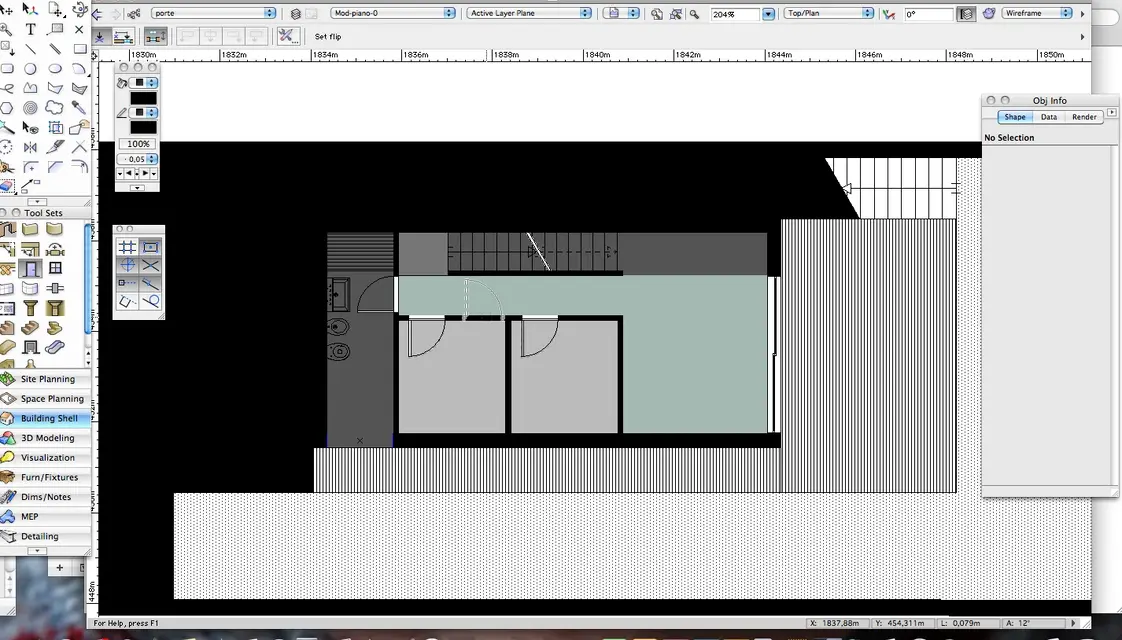
Task: Select the Text tool in Basic palette
Action: pos(31,29)
